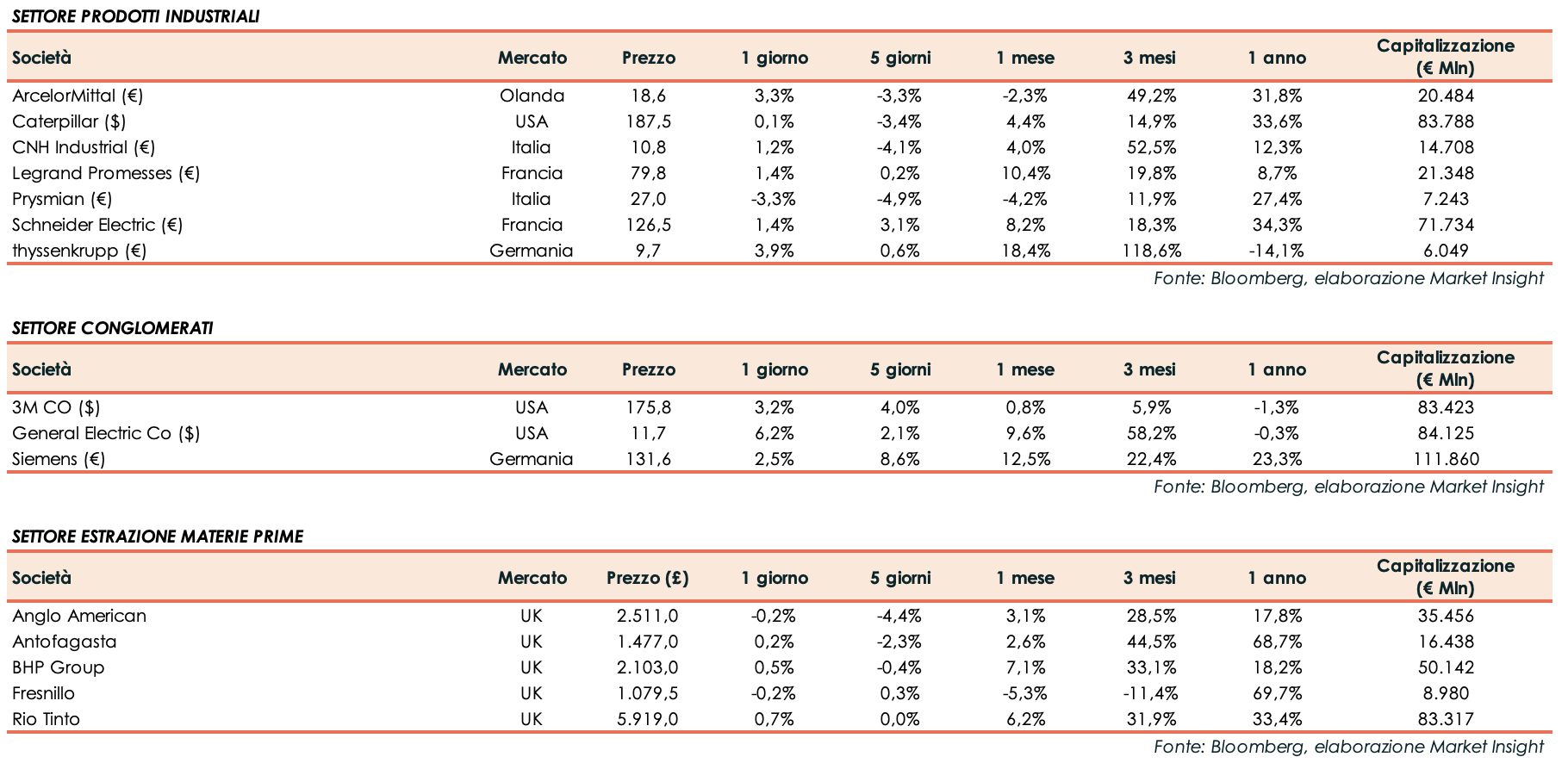Image resolution: width=1568 pixels, height=763 pixels.
Task: Select the Legrand Promesses (€) row label
Action: tap(106, 173)
